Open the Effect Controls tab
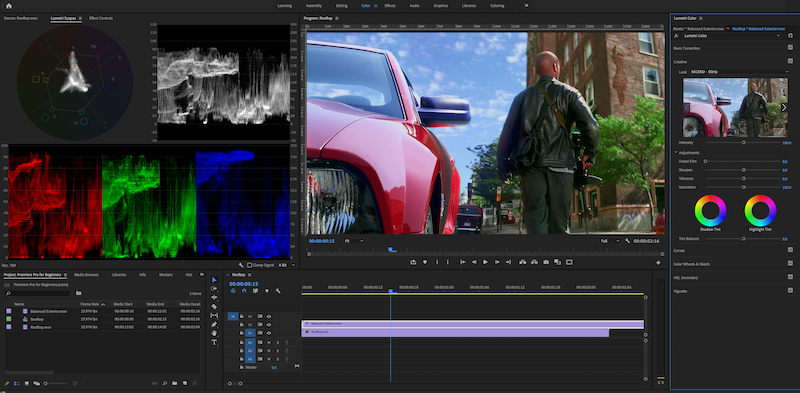Screen dimensions: 800x393 (101, 18)
